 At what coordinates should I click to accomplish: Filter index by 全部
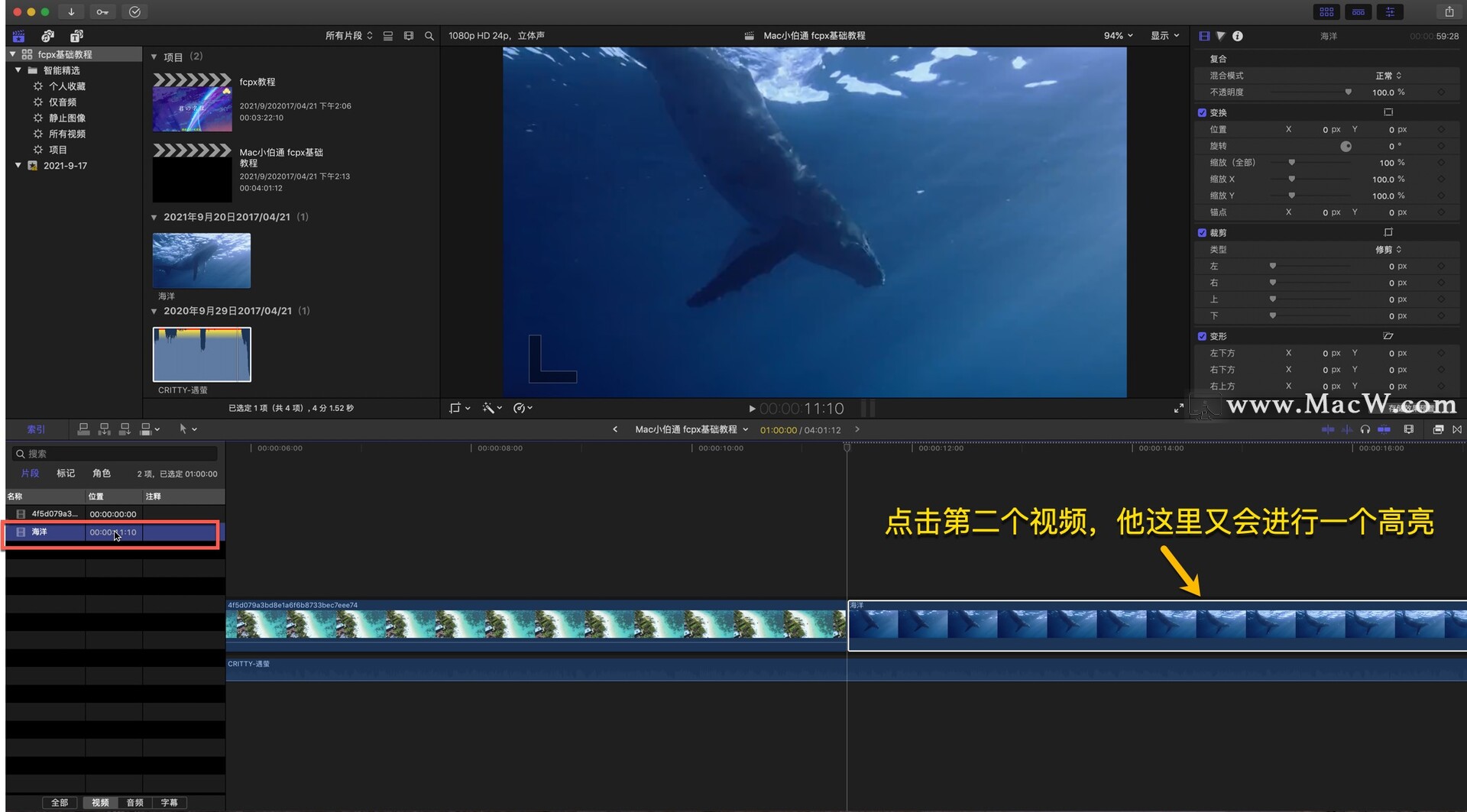pos(60,803)
